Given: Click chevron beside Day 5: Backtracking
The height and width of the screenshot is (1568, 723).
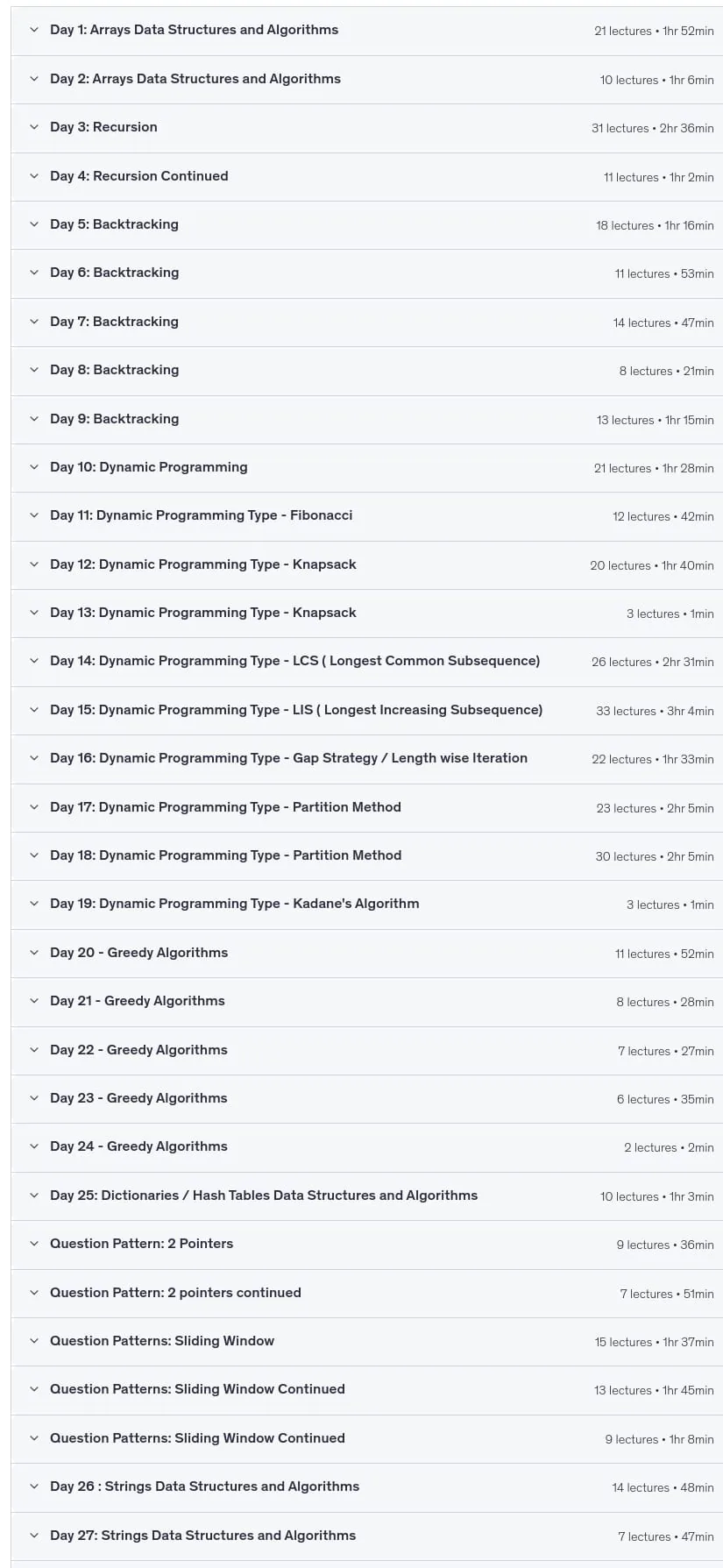Looking at the screenshot, I should (x=34, y=224).
